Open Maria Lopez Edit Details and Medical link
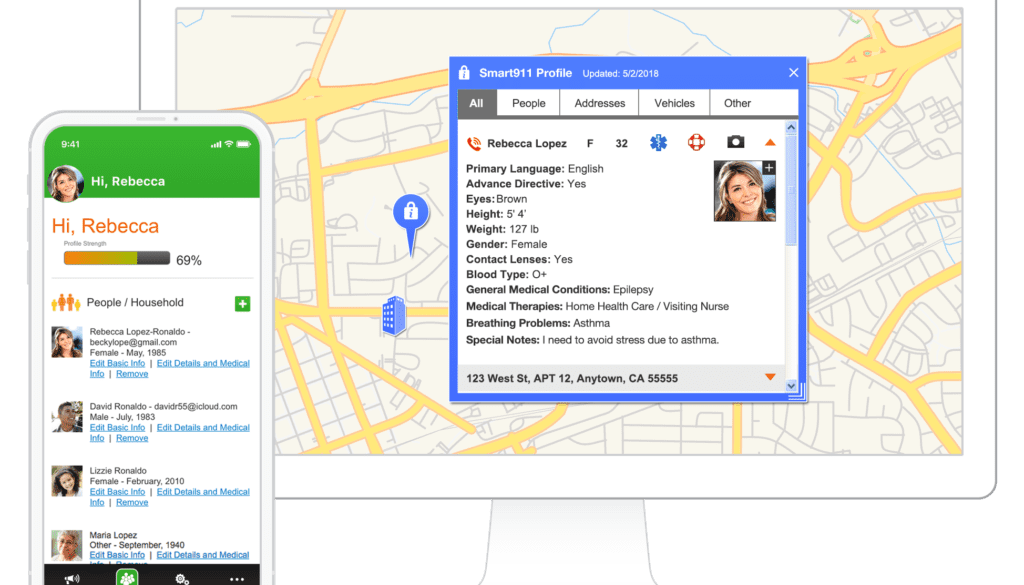Image resolution: width=1024 pixels, height=585 pixels. pos(203,555)
